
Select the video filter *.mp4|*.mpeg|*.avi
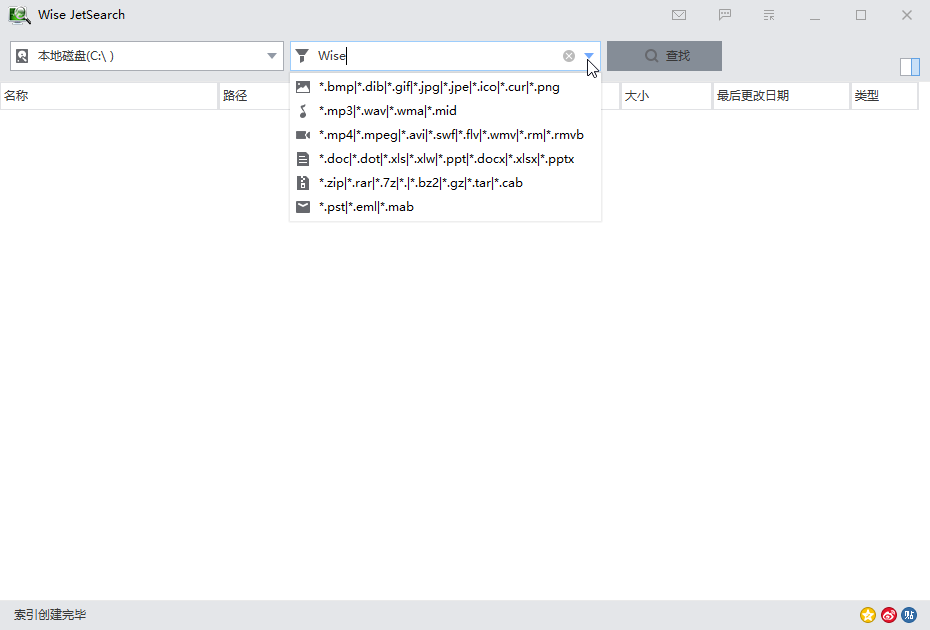(445, 135)
